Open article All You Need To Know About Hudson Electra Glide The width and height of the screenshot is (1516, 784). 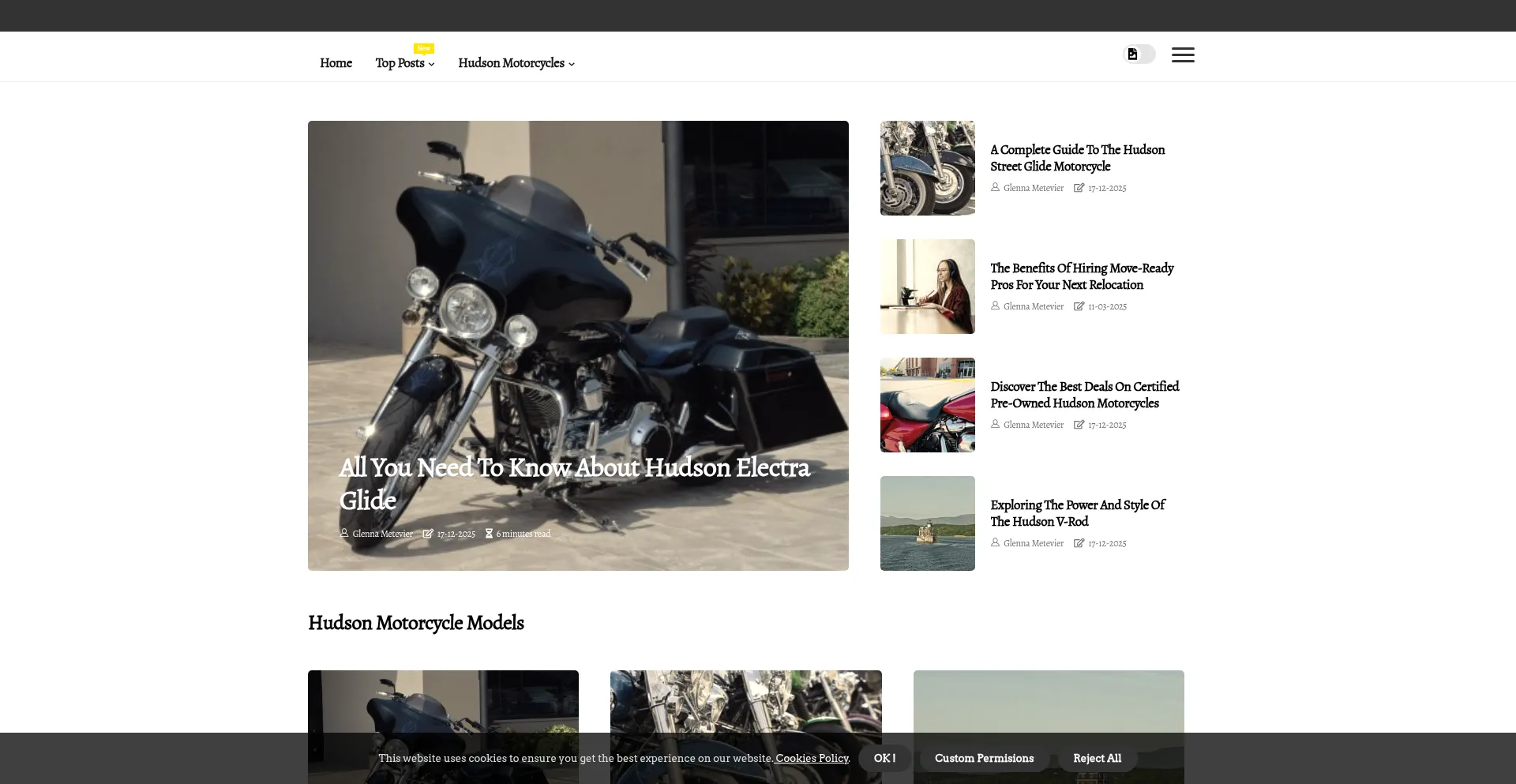pyautogui.click(x=575, y=483)
